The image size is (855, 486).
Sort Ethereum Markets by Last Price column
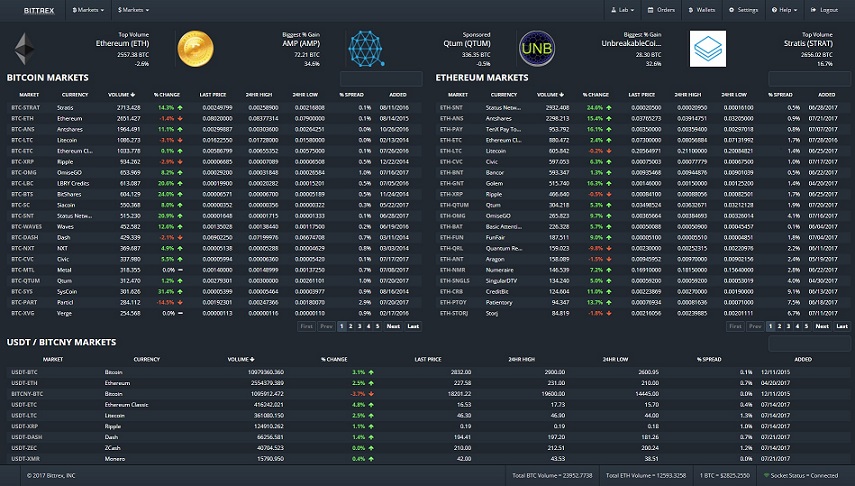click(641, 95)
